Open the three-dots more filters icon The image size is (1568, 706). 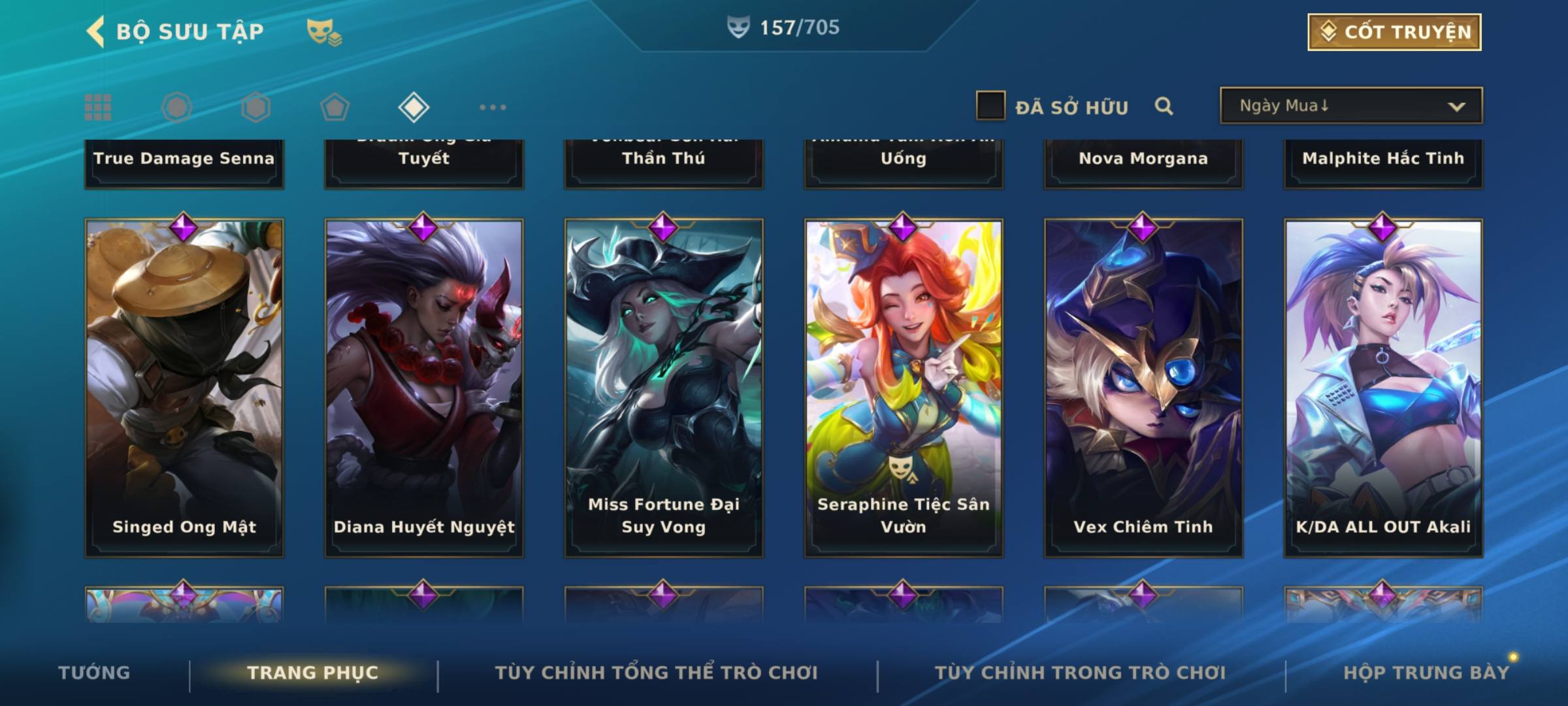tap(493, 107)
